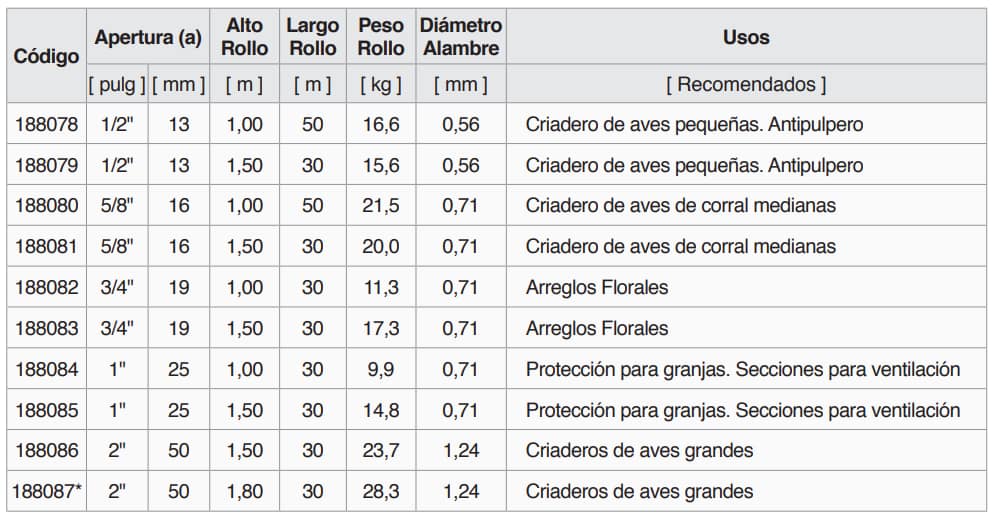The height and width of the screenshot is (519, 995).
Task: Click the 28,3 weight value
Action: click(381, 491)
